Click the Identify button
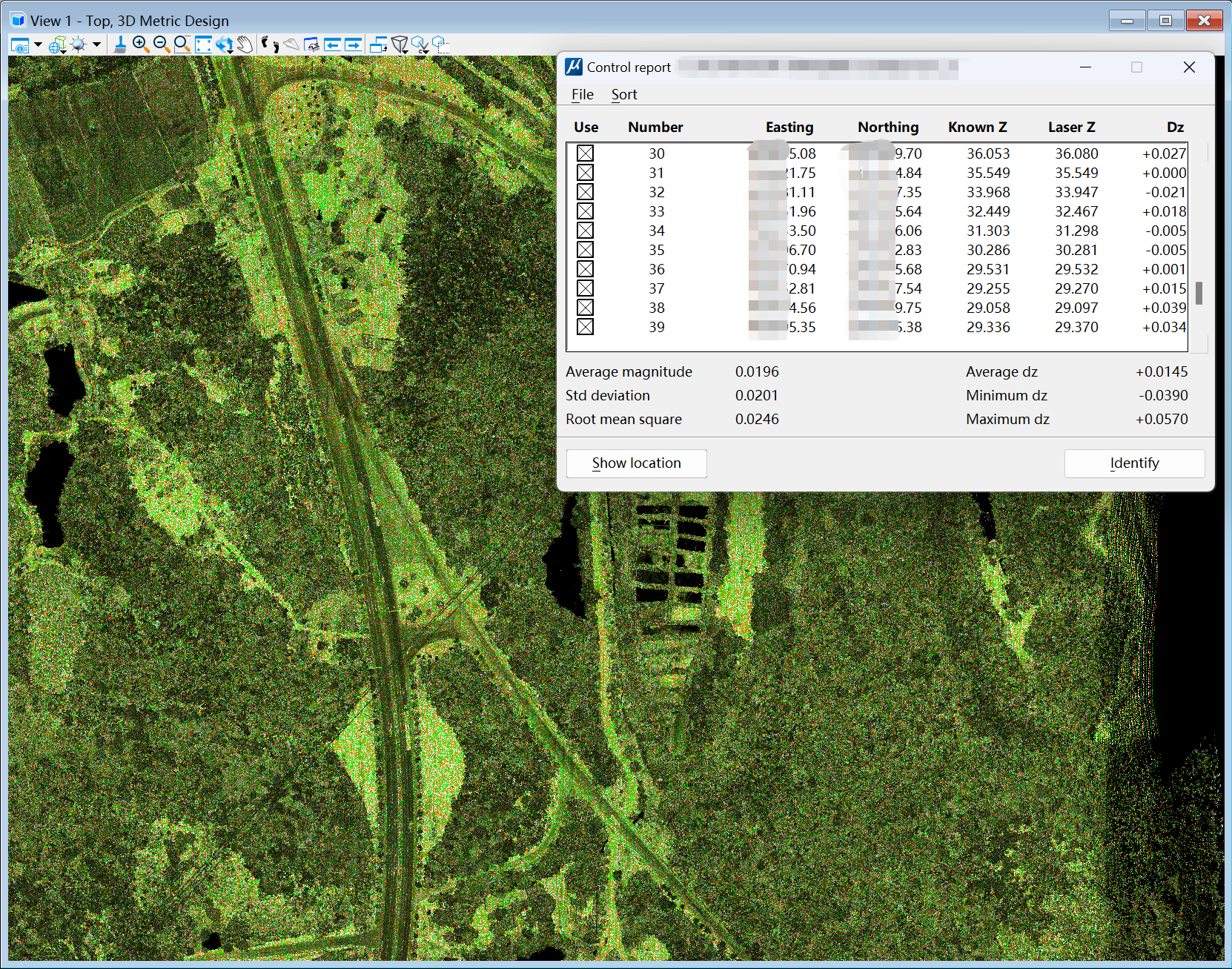Image resolution: width=1232 pixels, height=969 pixels. point(1134,463)
